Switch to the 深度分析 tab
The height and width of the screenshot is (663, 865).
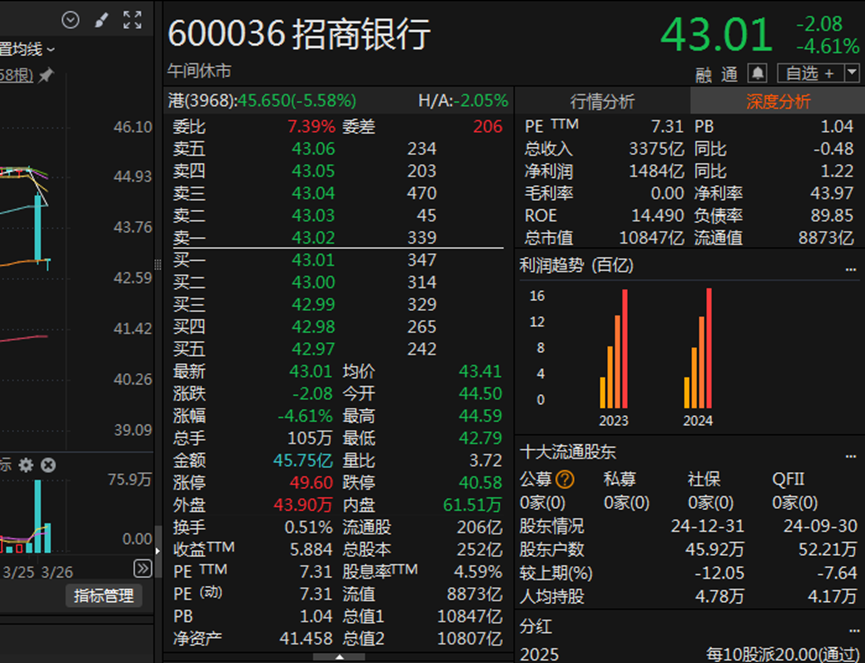[x=778, y=101]
